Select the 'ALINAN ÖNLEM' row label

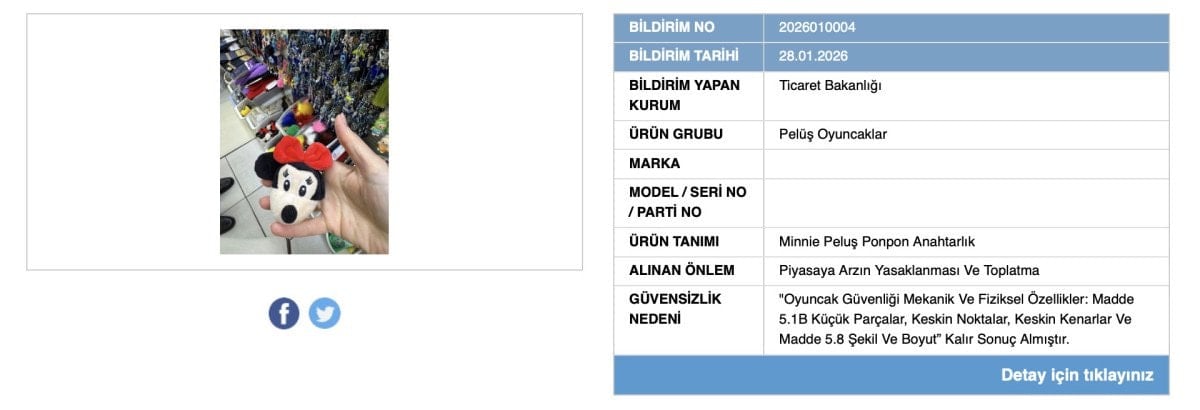682,270
